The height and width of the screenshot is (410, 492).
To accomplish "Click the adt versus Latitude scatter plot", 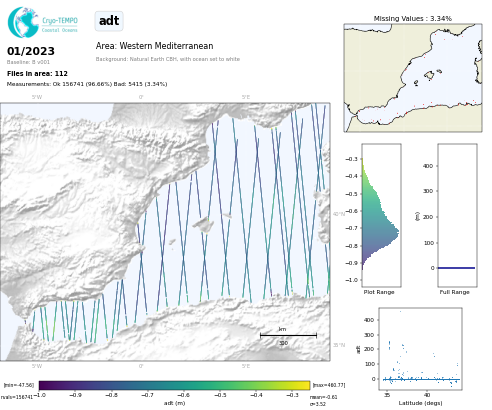I will click(x=420, y=349).
